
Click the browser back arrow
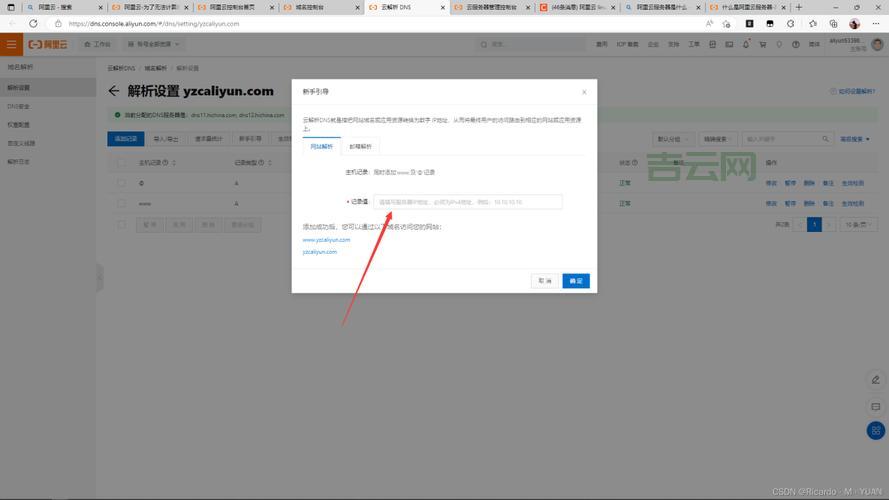point(12,23)
